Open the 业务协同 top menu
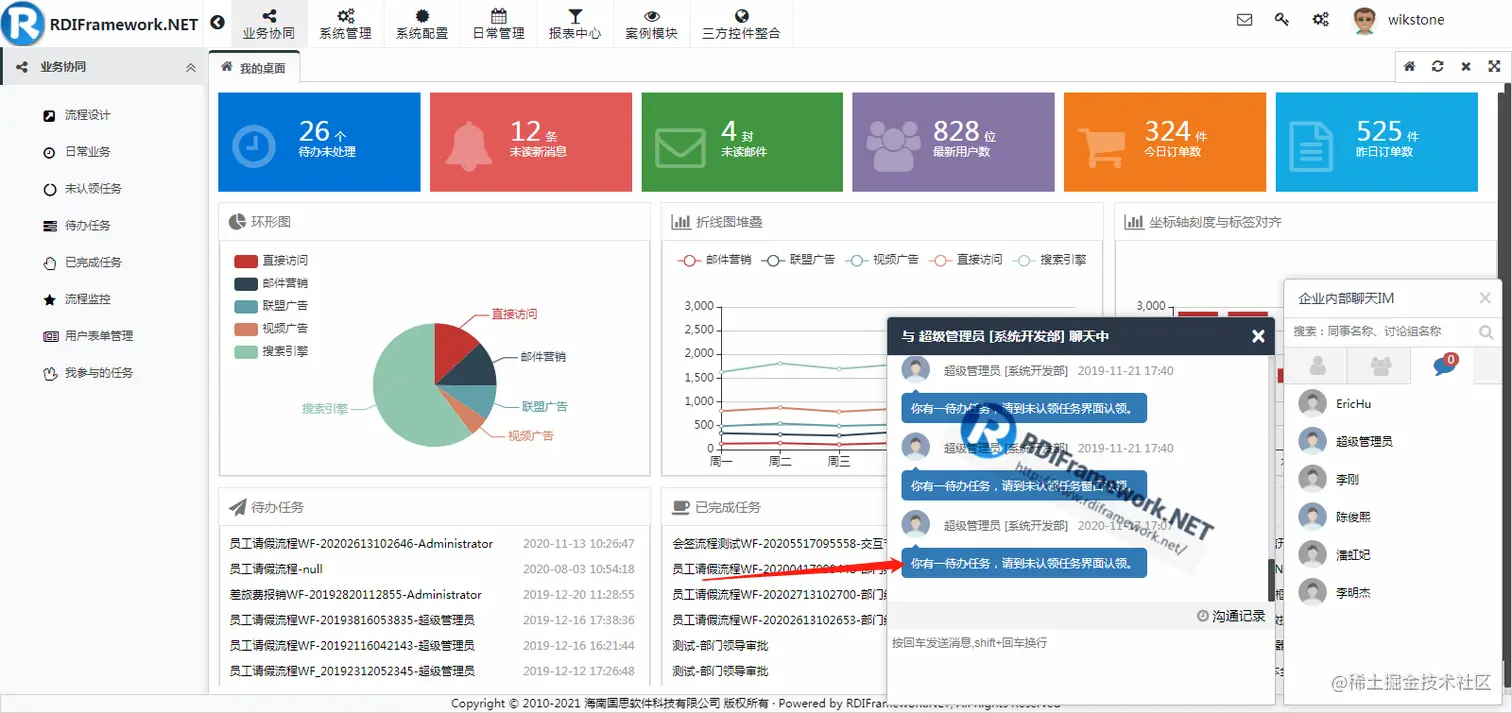This screenshot has width=1512, height=713. pos(269,24)
